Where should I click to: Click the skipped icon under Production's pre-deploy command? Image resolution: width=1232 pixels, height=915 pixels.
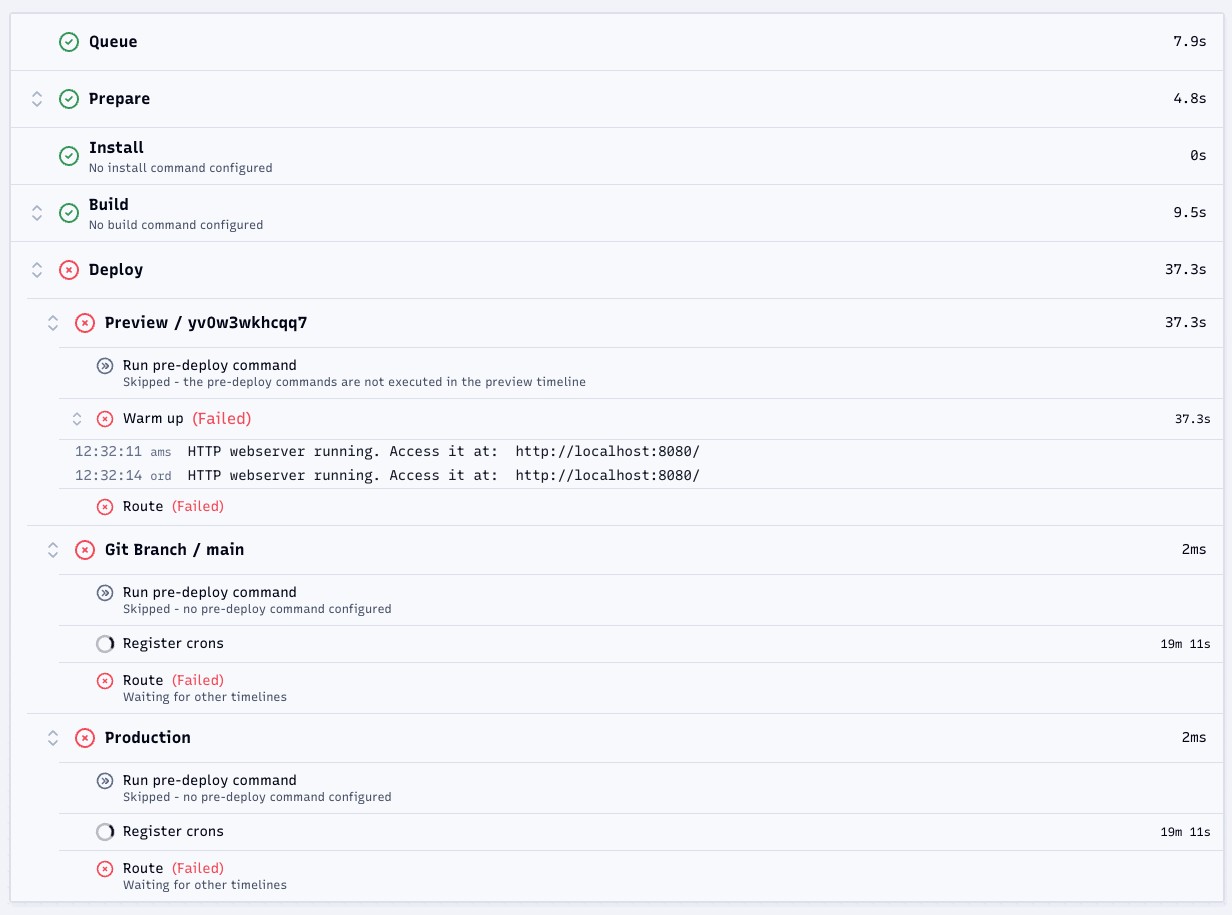pyautogui.click(x=105, y=781)
